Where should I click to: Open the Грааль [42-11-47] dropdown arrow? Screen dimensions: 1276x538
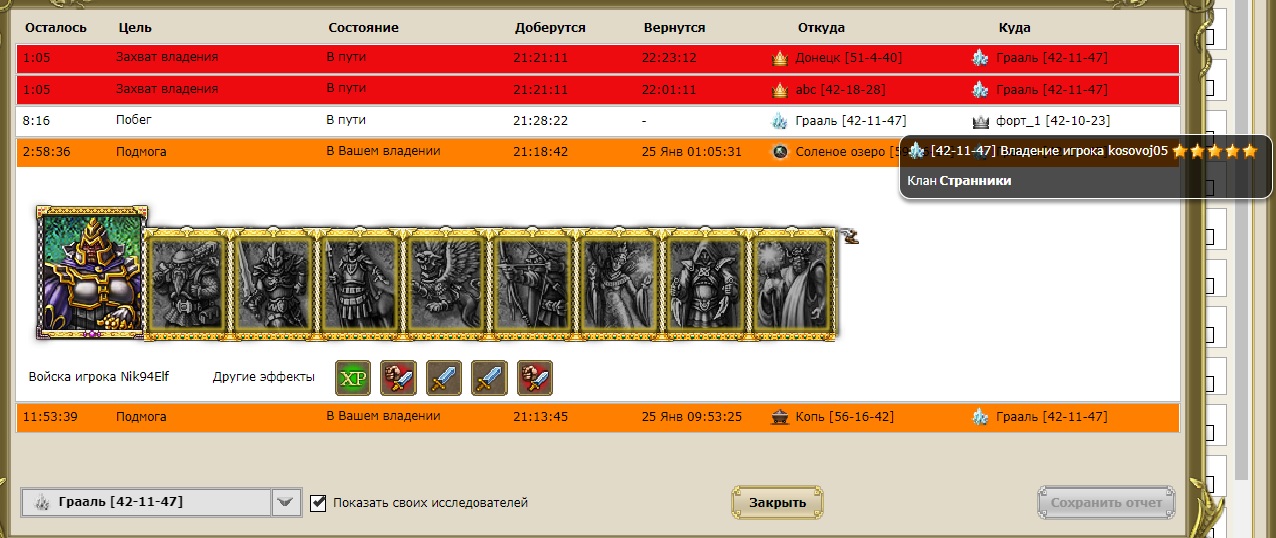click(287, 502)
